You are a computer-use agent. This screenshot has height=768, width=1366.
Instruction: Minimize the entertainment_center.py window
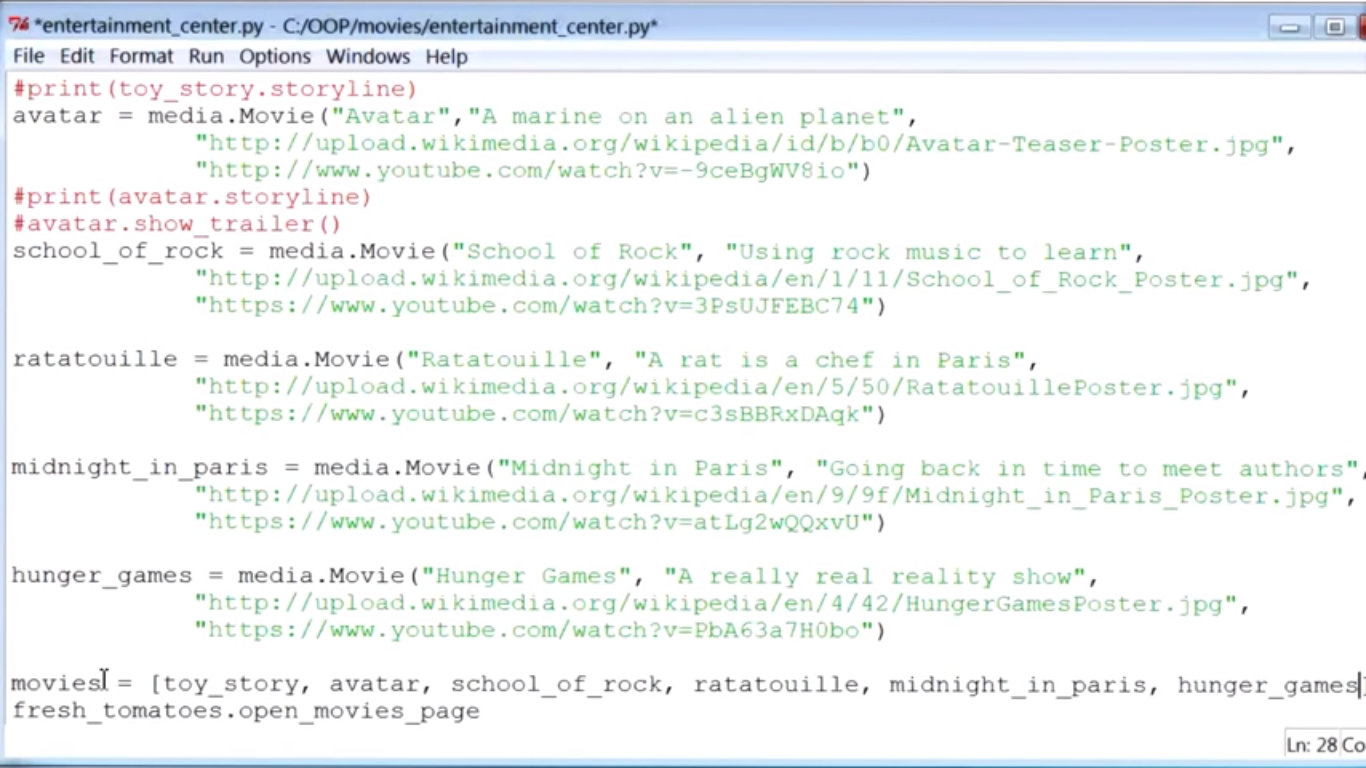tap(1290, 27)
